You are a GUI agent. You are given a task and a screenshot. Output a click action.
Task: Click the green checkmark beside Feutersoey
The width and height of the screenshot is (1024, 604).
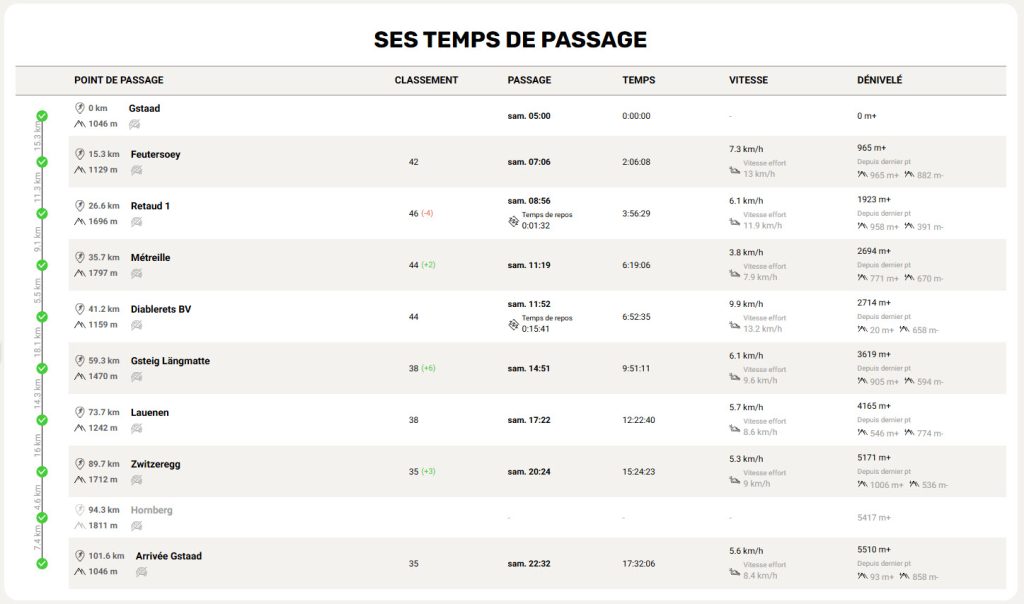[42, 161]
